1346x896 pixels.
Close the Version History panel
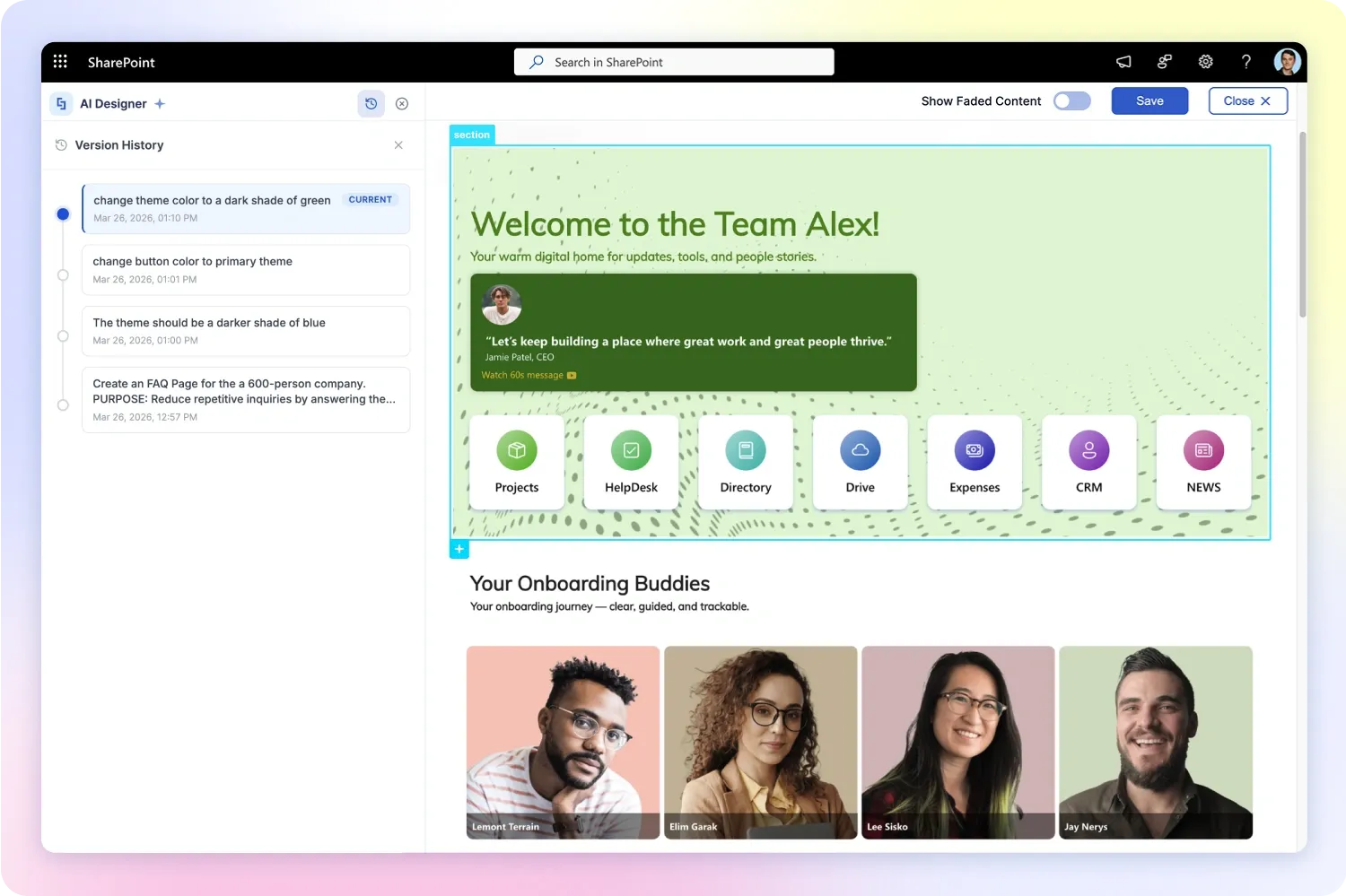(398, 145)
